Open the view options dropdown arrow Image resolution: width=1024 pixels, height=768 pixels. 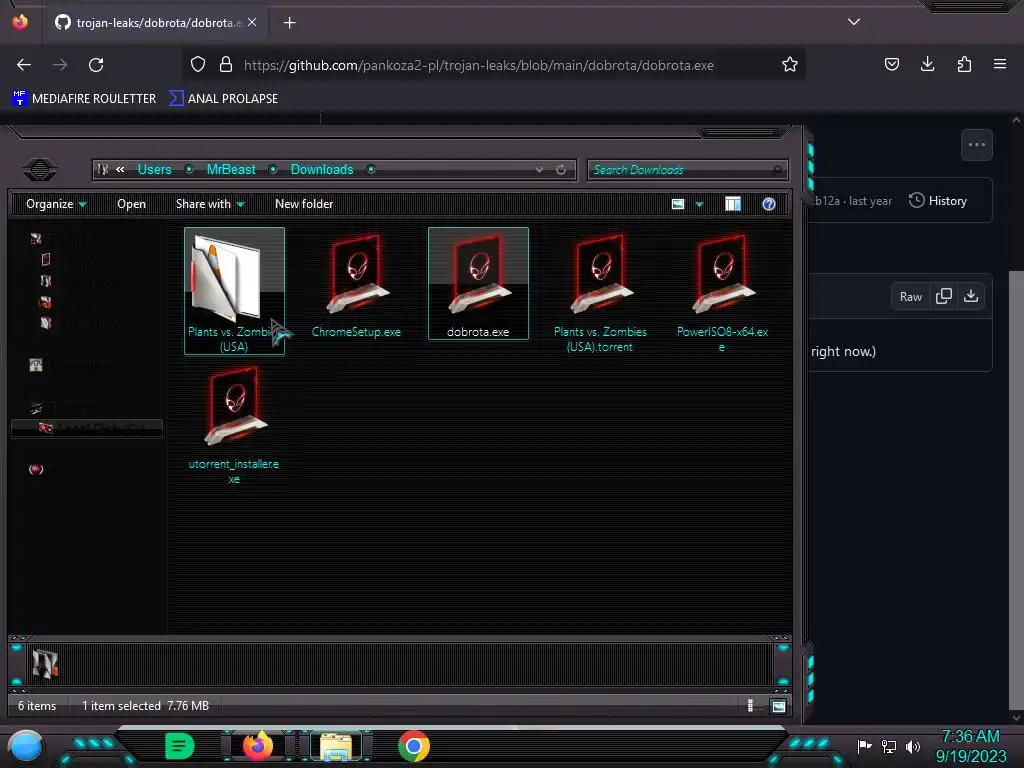pos(699,204)
